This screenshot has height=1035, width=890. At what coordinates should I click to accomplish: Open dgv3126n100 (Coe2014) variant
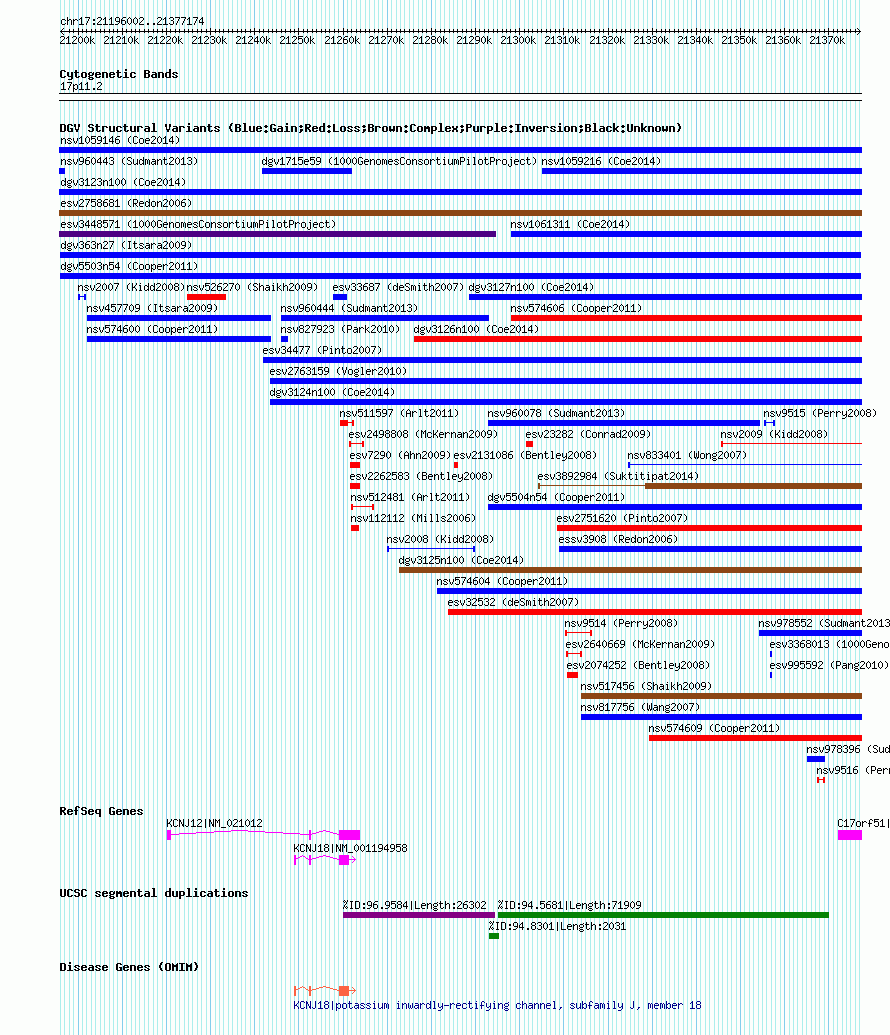[x=476, y=330]
